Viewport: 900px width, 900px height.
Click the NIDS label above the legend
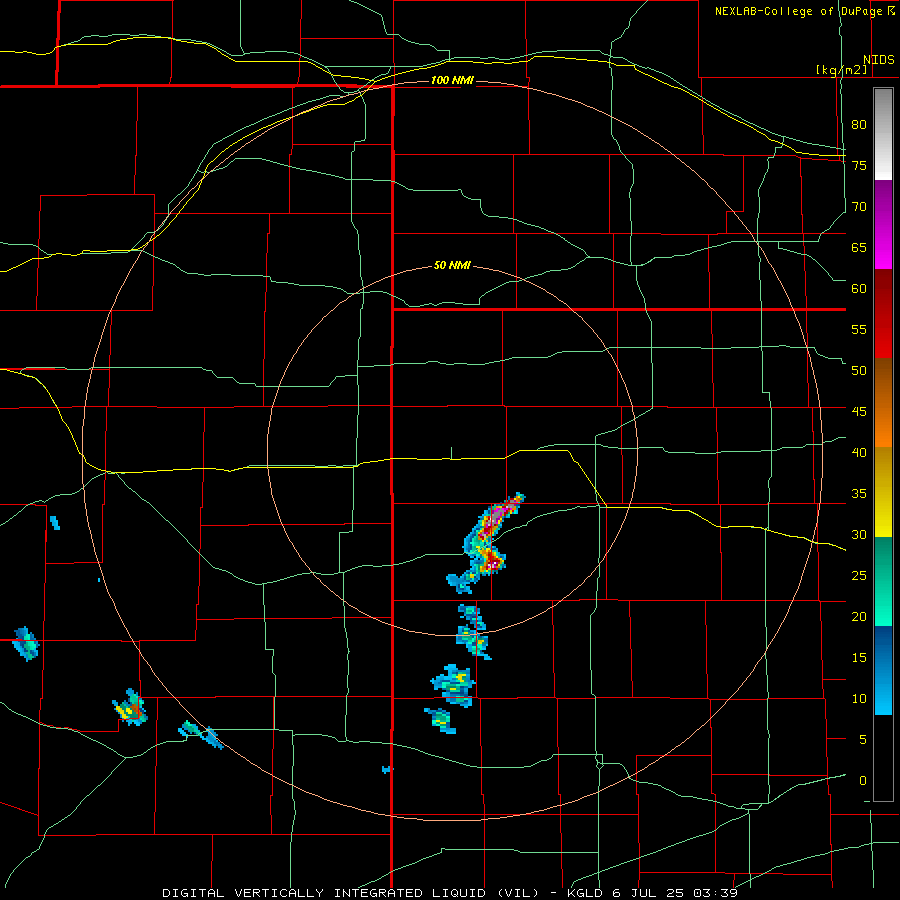tap(878, 60)
